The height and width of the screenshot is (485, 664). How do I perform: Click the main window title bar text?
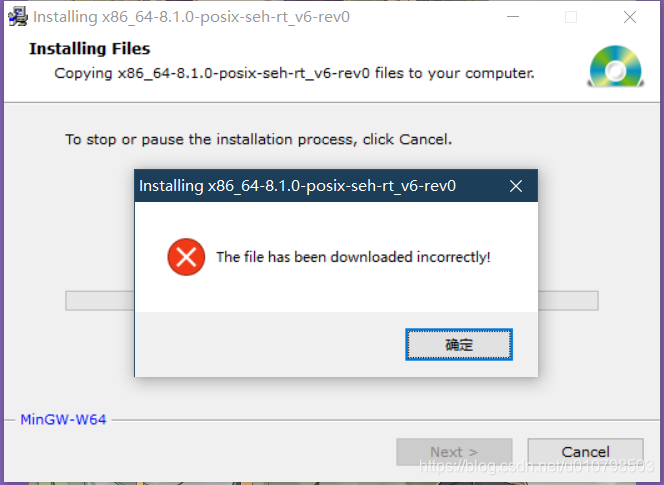pyautogui.click(x=191, y=17)
